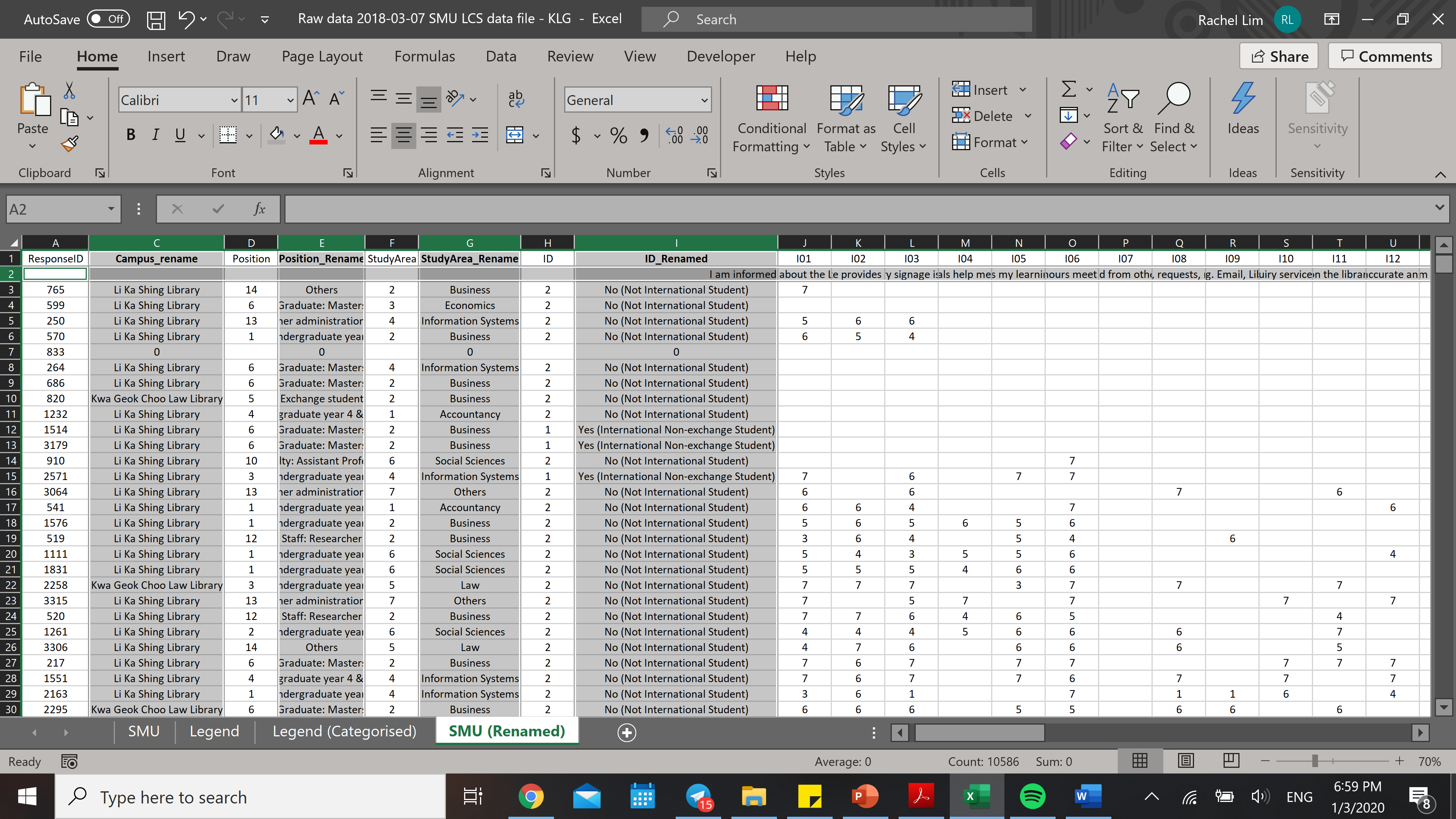The width and height of the screenshot is (1456, 819).
Task: Open the Legend (Categorised) sheet tab
Action: pos(344,731)
